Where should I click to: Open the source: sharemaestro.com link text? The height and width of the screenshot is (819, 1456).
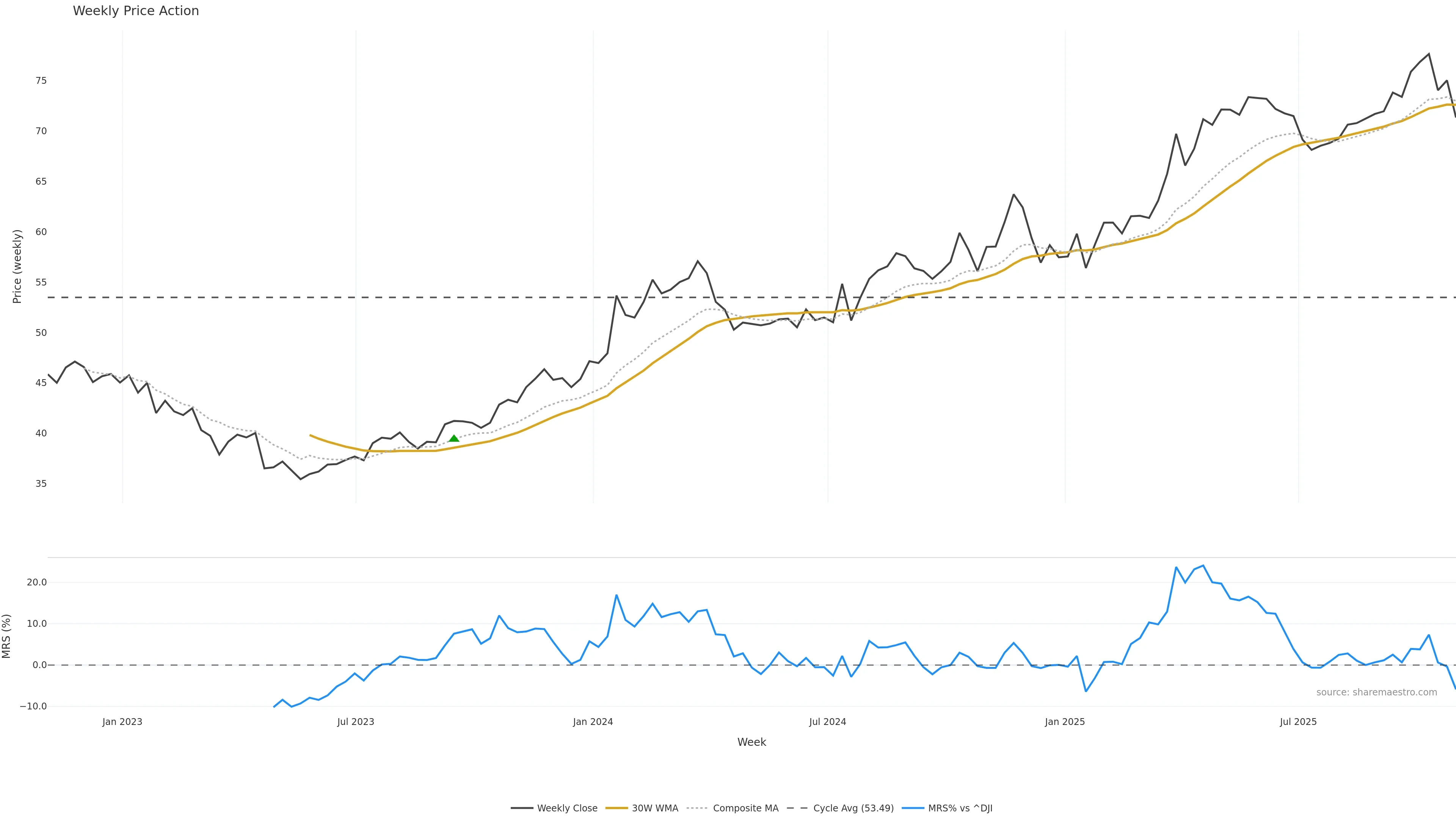1376,692
